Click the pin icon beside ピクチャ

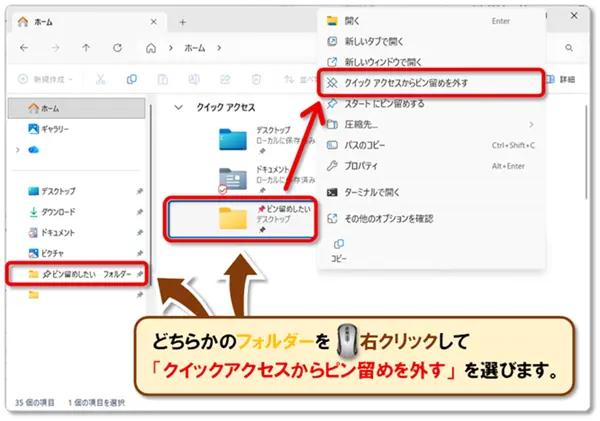coord(140,253)
